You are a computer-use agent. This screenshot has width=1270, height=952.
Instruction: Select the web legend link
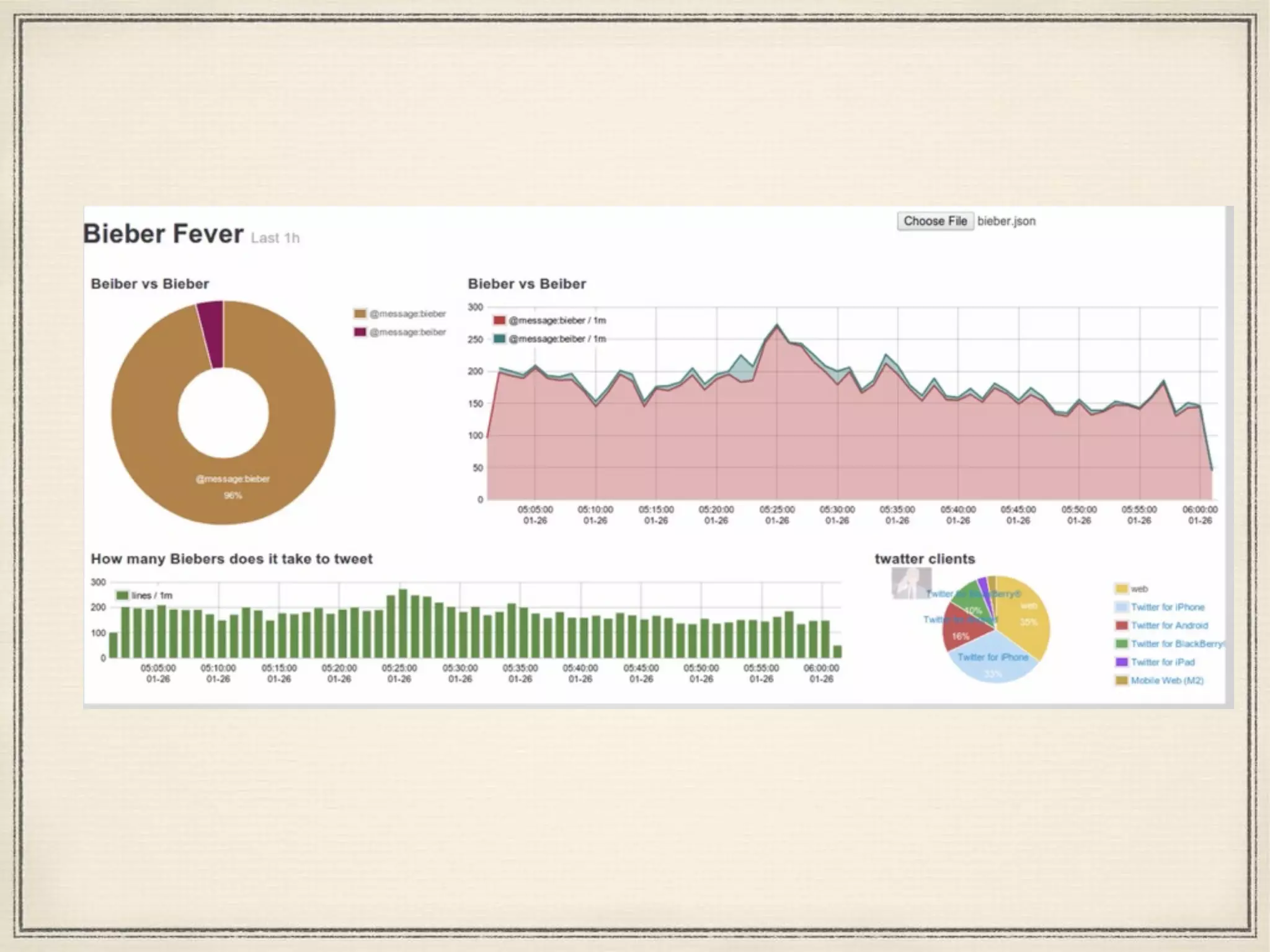[x=1139, y=589]
